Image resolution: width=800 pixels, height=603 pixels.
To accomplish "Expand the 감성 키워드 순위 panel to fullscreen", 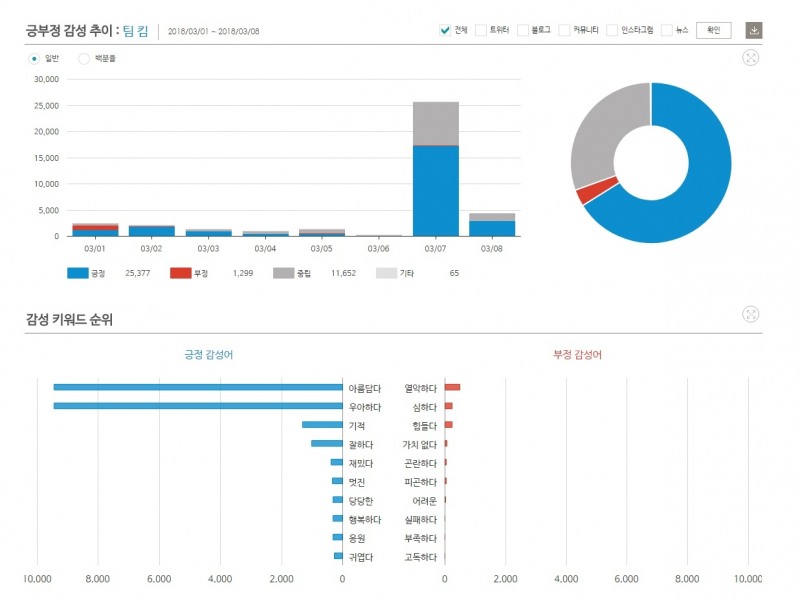I will pyautogui.click(x=750, y=315).
